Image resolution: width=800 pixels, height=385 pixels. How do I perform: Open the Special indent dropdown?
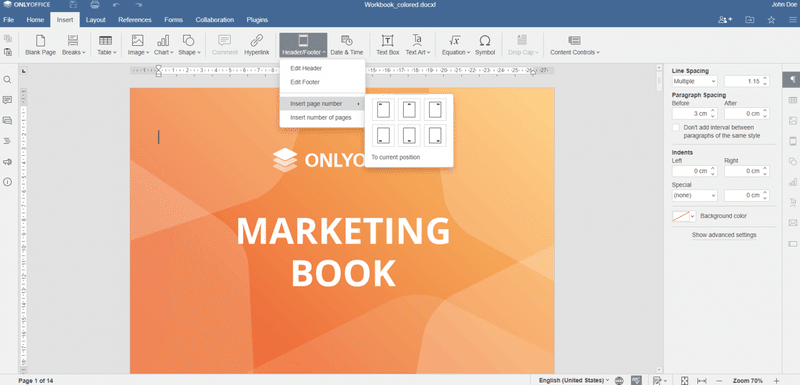(694, 195)
